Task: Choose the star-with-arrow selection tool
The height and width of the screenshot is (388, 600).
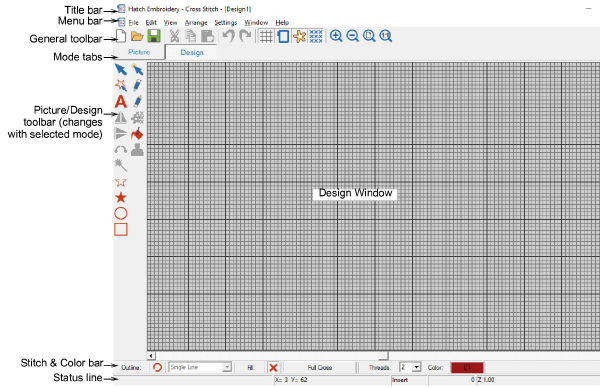Action: [121, 85]
